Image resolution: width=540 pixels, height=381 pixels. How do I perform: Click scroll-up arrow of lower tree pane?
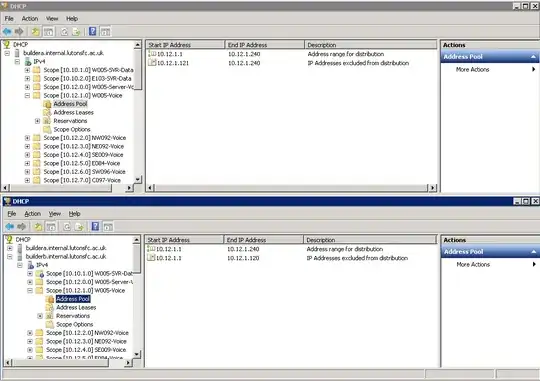137,239
